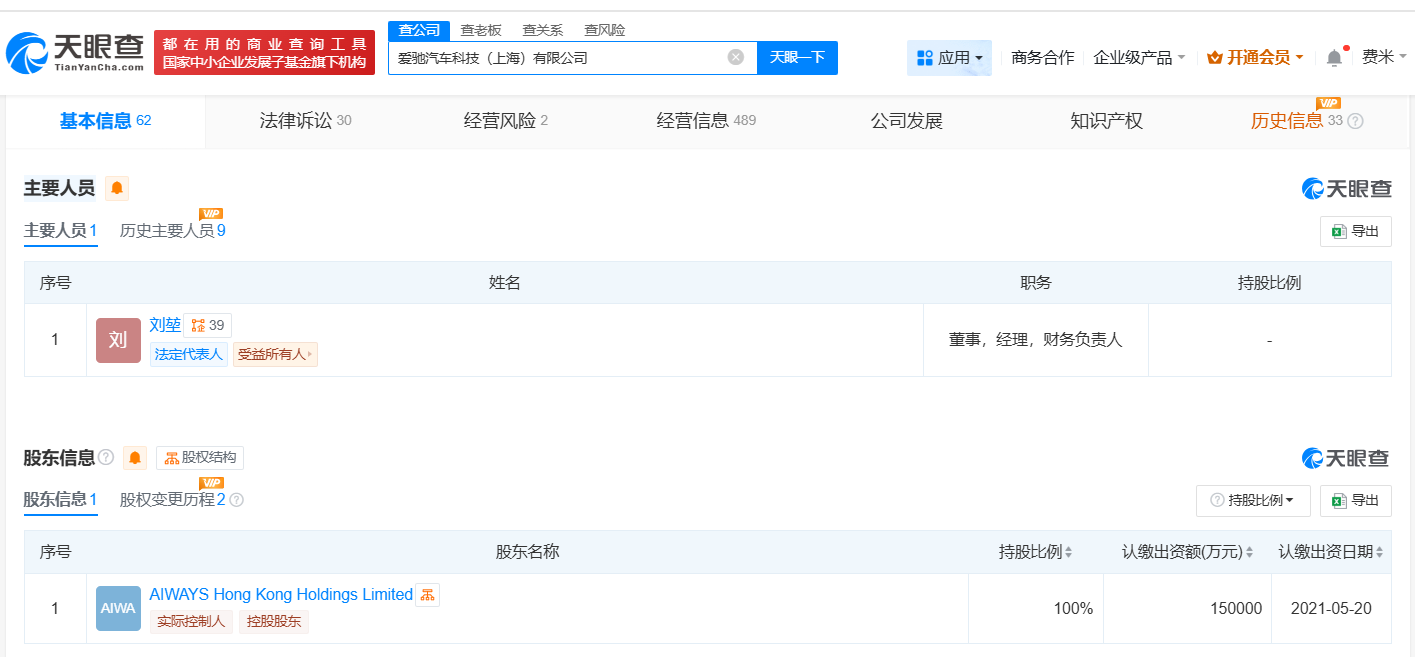1415x657 pixels.
Task: Click the 天眼一下 search button
Action: pyautogui.click(x=797, y=57)
